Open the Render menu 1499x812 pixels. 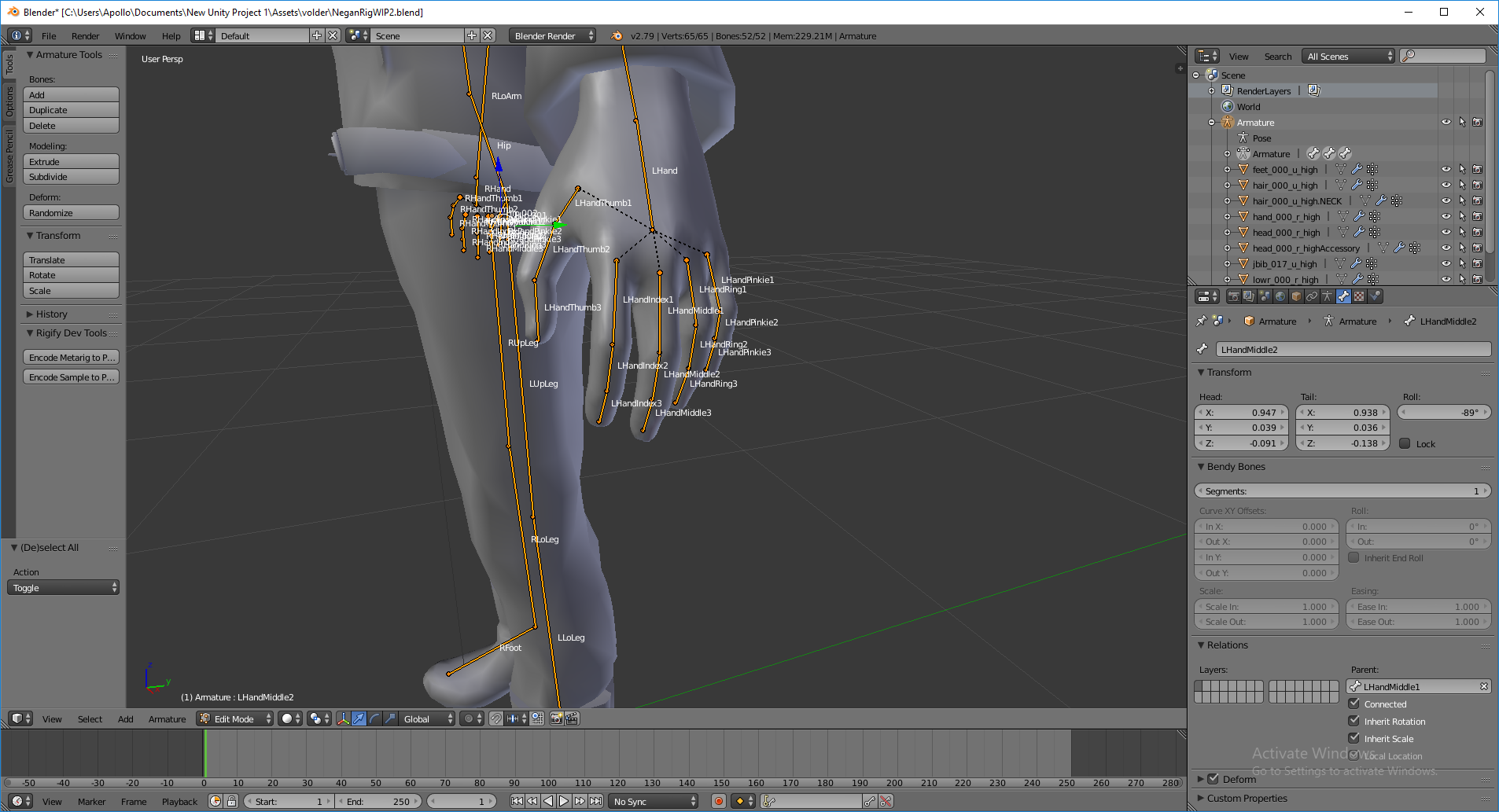click(x=85, y=35)
